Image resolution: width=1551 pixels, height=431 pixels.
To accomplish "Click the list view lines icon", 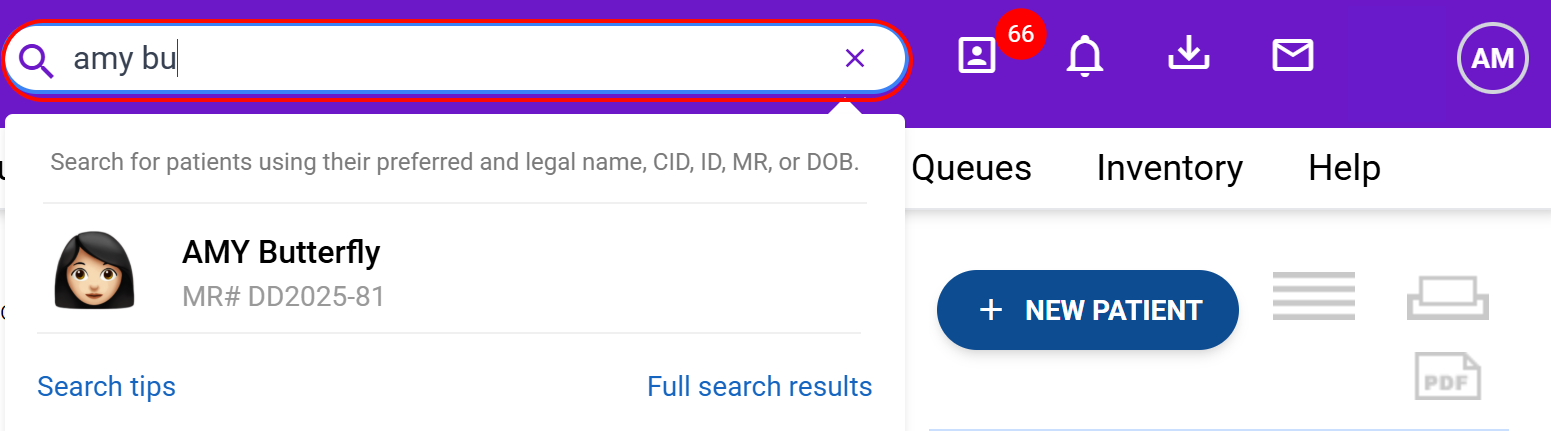I will (x=1313, y=296).
